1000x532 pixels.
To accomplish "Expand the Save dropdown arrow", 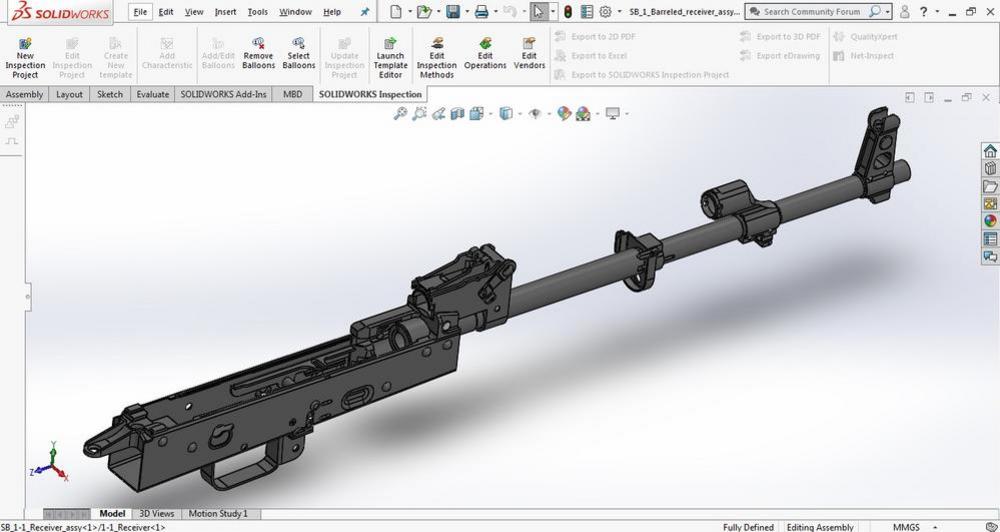I will click(x=467, y=11).
